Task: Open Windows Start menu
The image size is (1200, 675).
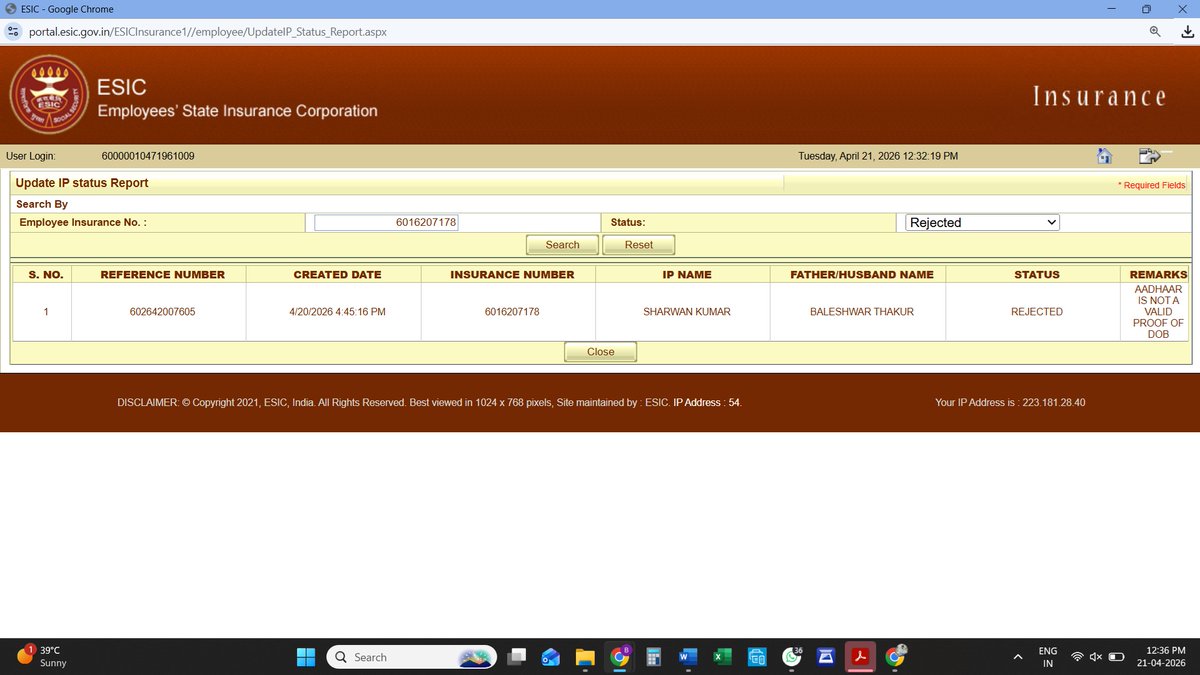Action: coord(306,657)
